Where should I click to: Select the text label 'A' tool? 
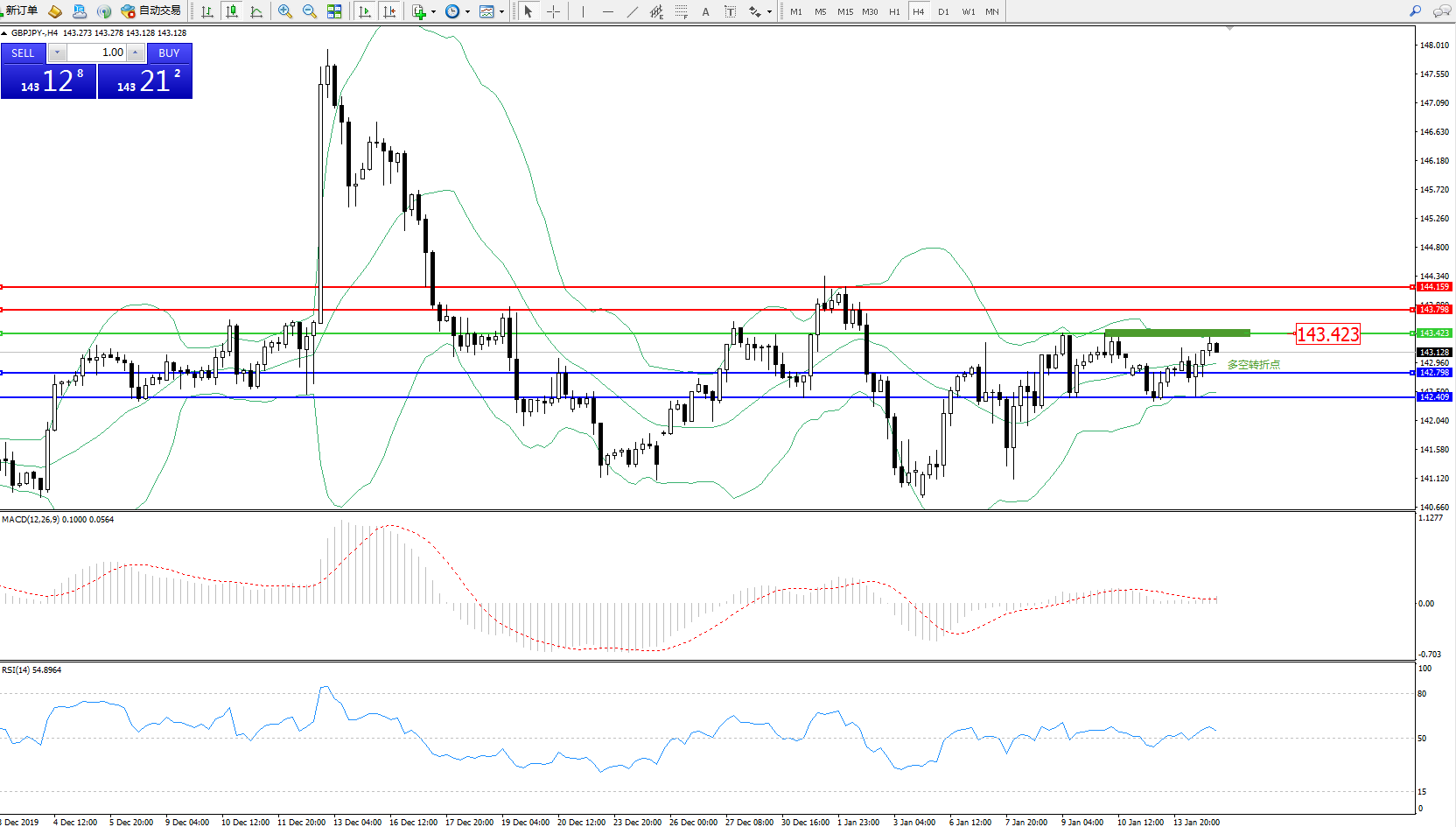(x=705, y=11)
